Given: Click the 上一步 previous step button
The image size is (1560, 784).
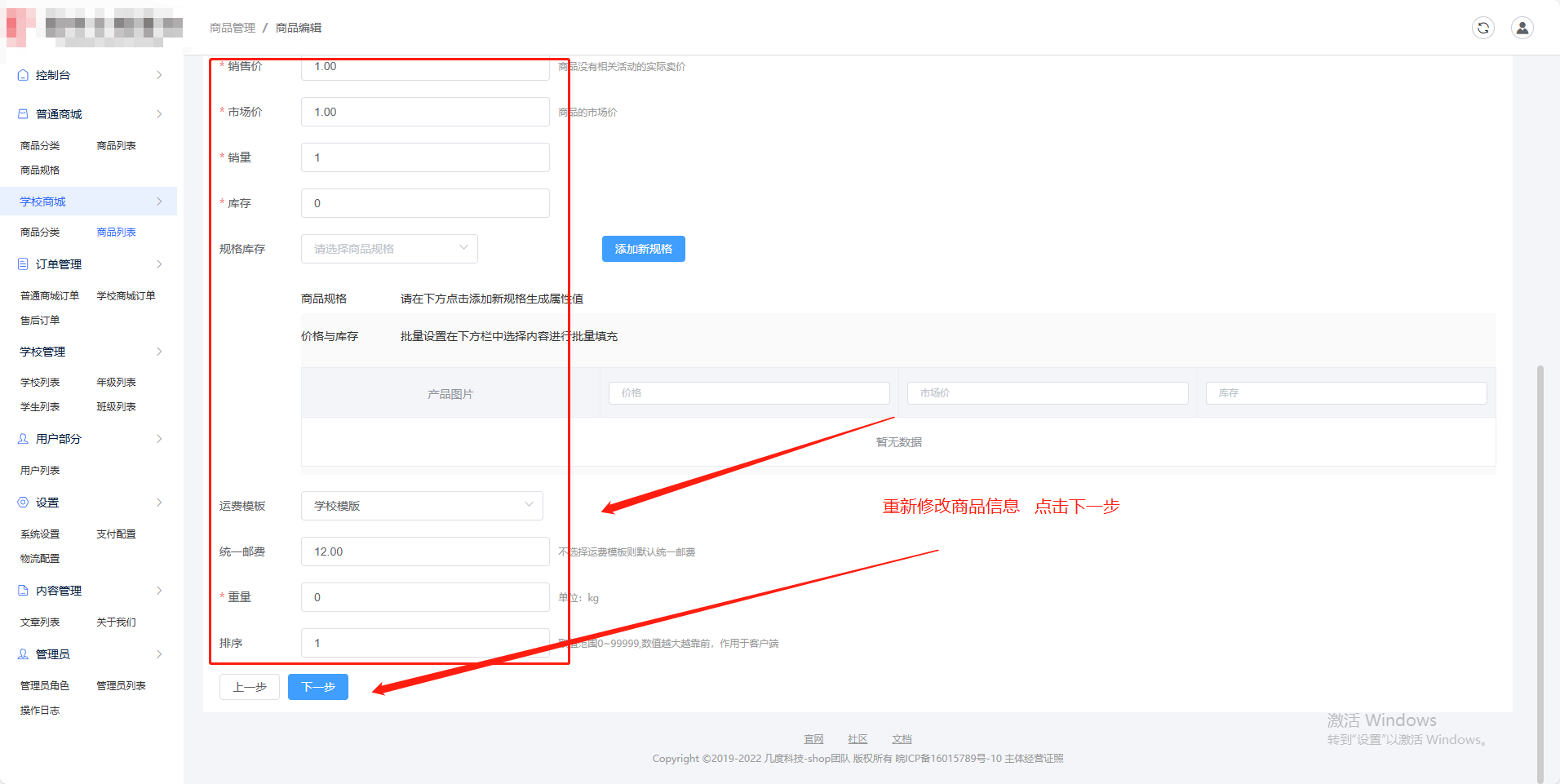Looking at the screenshot, I should point(250,686).
